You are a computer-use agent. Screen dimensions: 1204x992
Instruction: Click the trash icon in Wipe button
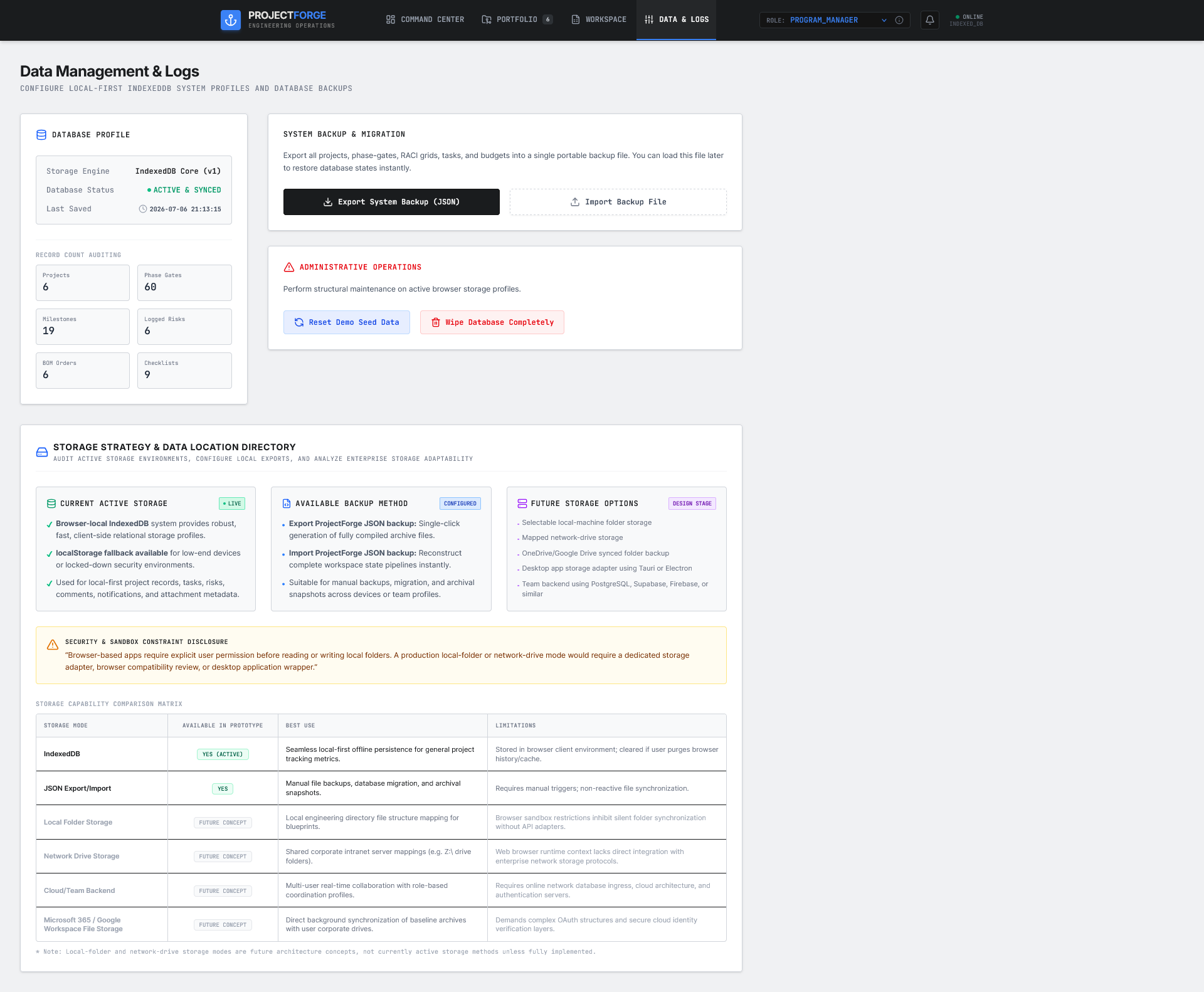point(436,322)
